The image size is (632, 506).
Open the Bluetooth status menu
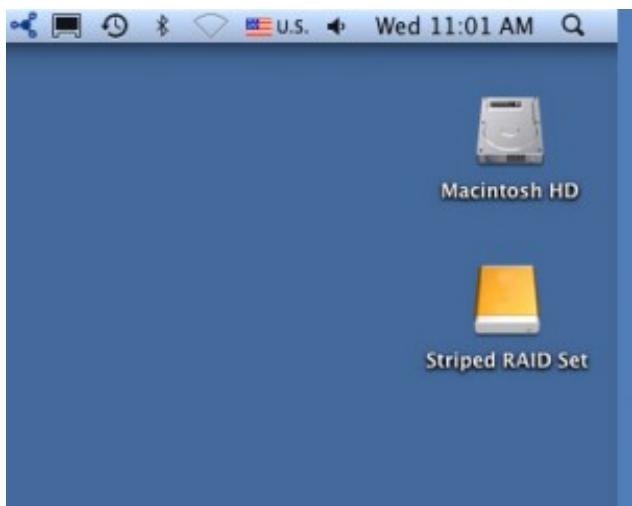point(162,26)
